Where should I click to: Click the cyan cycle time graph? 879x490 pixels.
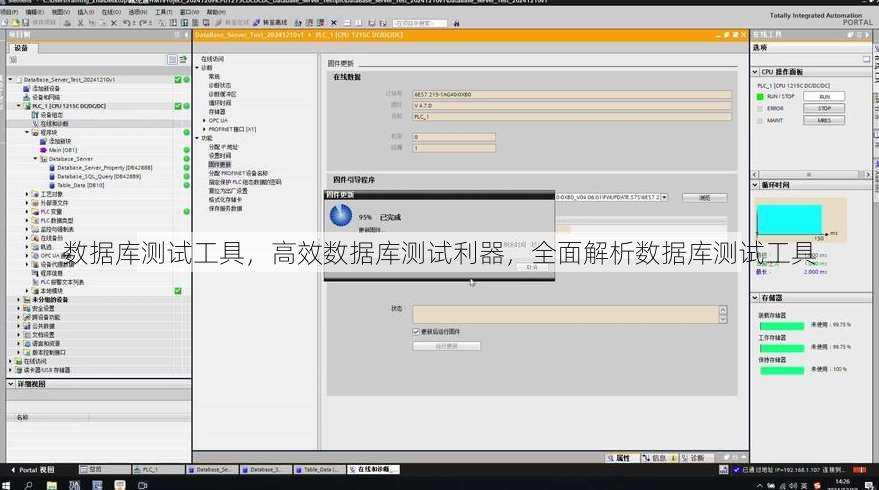coord(789,220)
